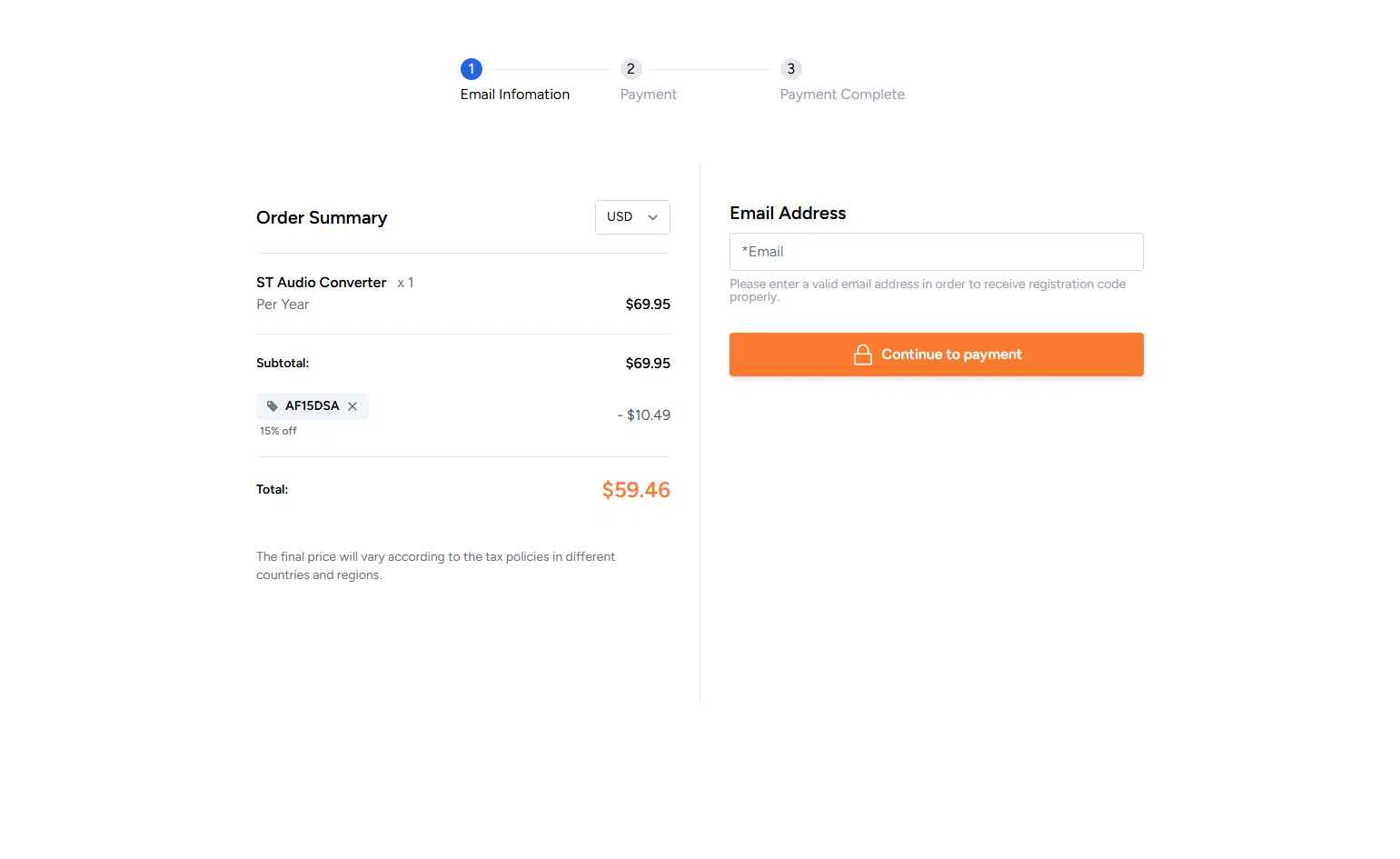Click the - $10.49 discount amount
Viewport: 1400px width, 859px height.
pyautogui.click(x=644, y=415)
